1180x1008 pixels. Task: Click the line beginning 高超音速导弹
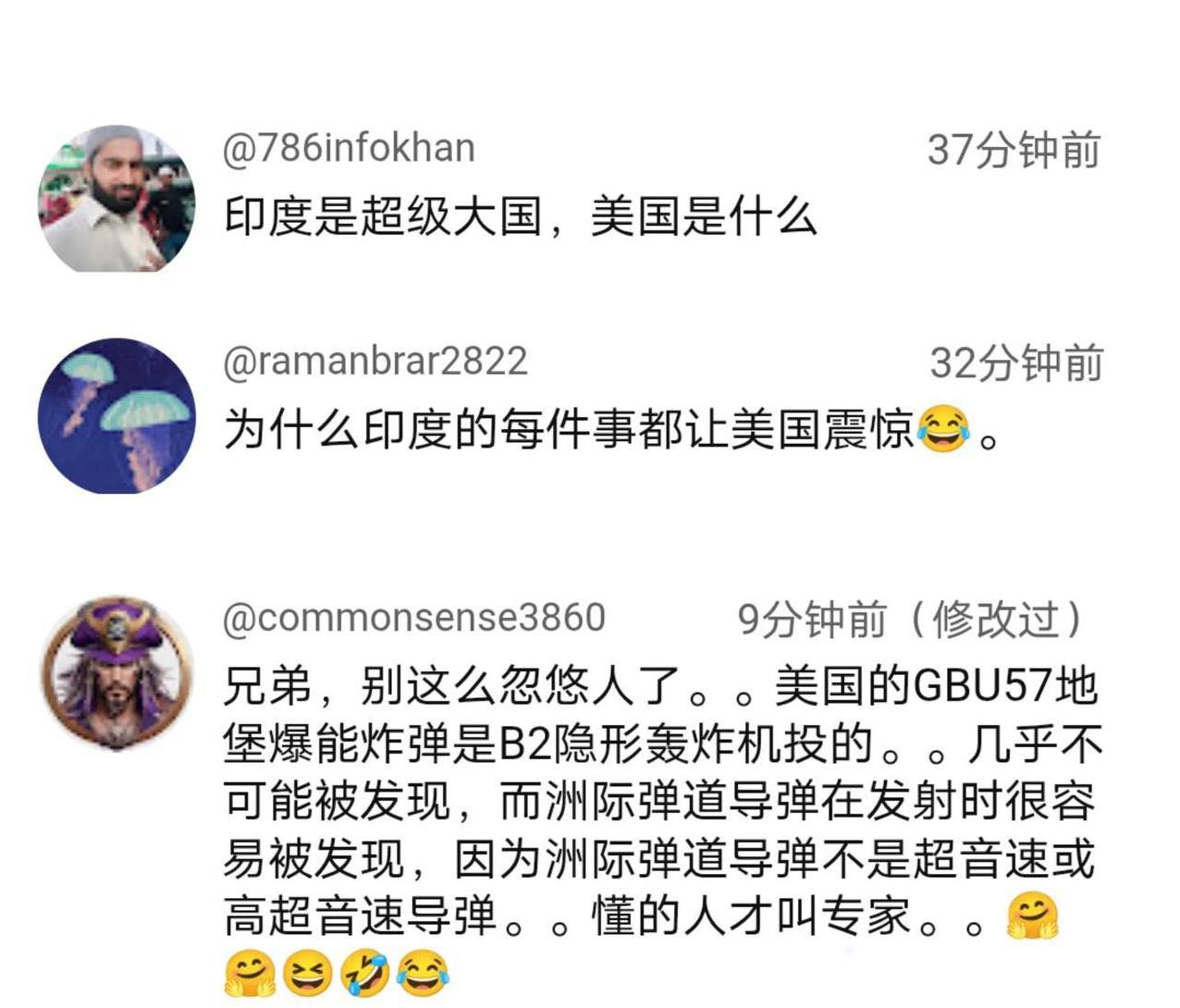[x=640, y=916]
